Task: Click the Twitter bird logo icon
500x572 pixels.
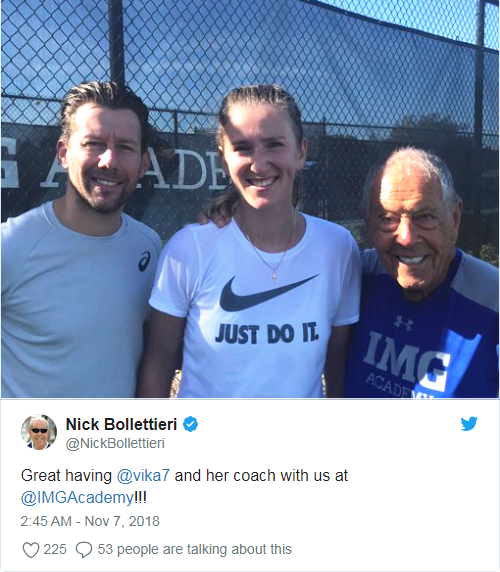Action: (469, 424)
